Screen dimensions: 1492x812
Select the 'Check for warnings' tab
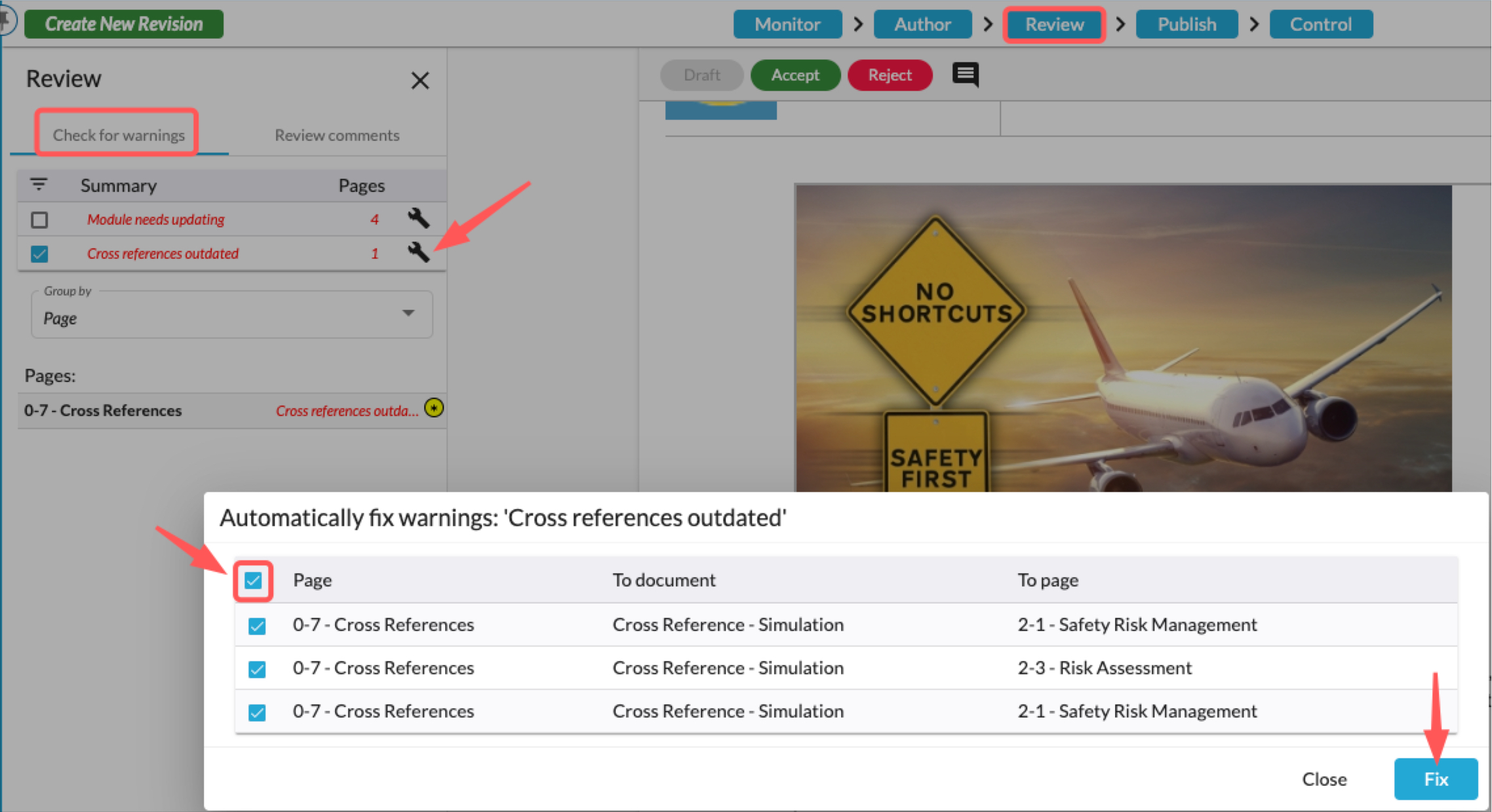(x=119, y=135)
